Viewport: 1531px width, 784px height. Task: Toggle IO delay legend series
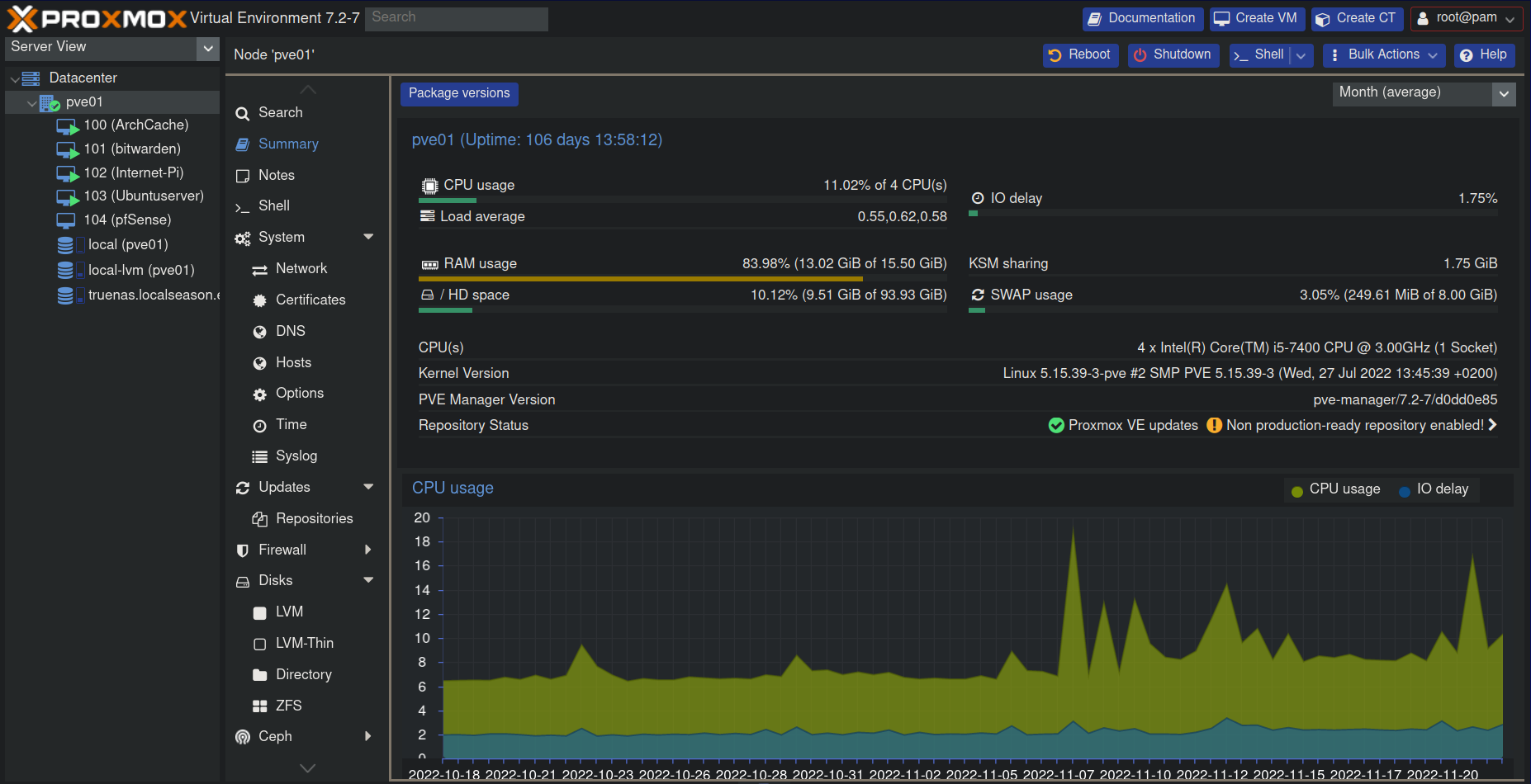click(1434, 489)
